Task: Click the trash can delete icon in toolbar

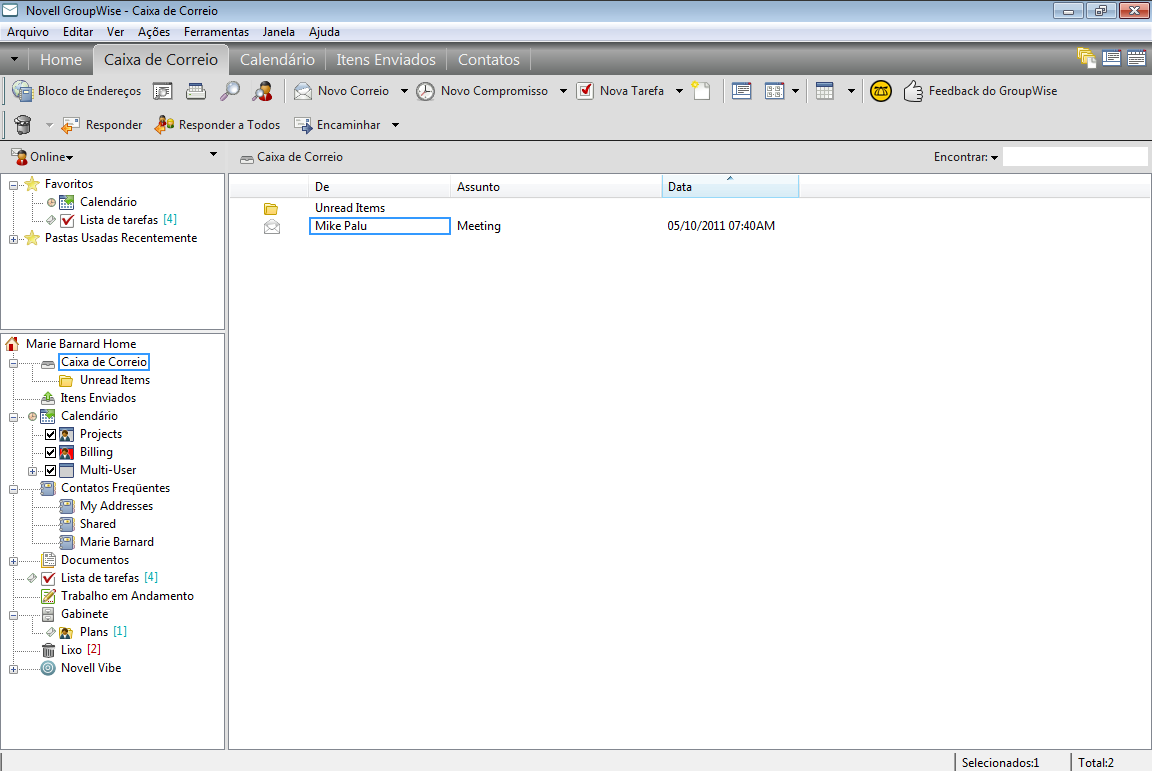Action: point(23,125)
